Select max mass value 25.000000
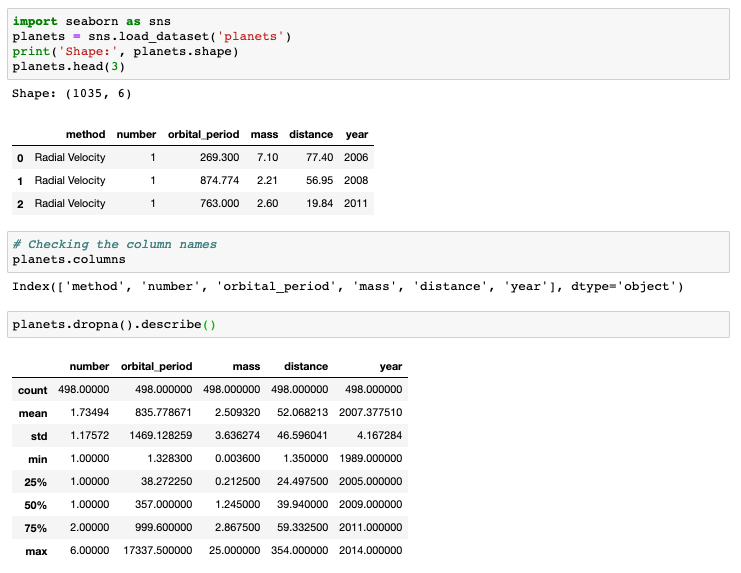Screen dimensions: 741x573 click(x=234, y=550)
